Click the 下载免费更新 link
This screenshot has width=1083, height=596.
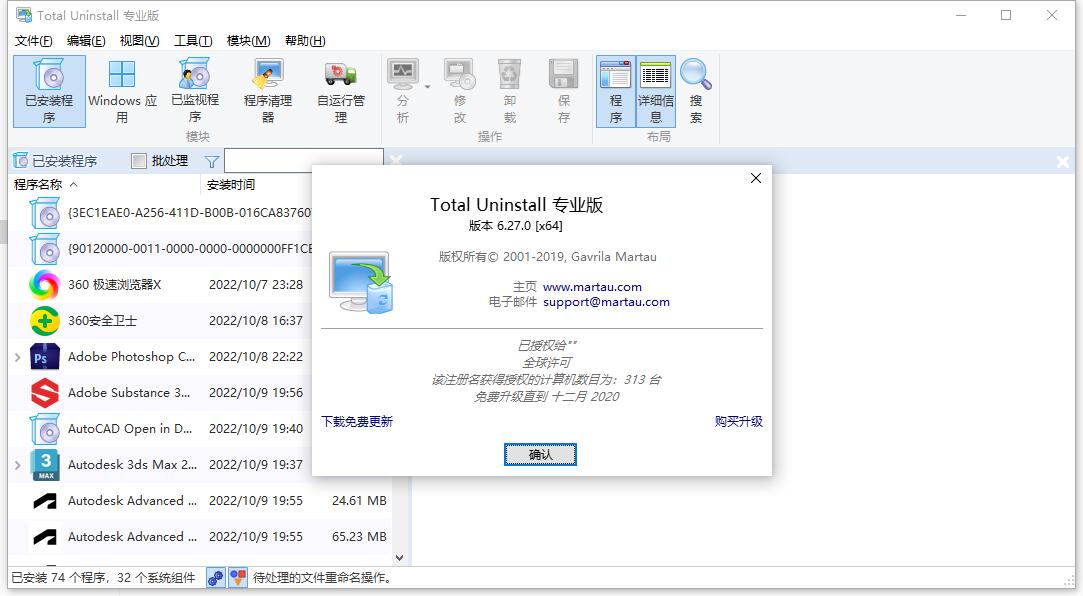coord(357,421)
